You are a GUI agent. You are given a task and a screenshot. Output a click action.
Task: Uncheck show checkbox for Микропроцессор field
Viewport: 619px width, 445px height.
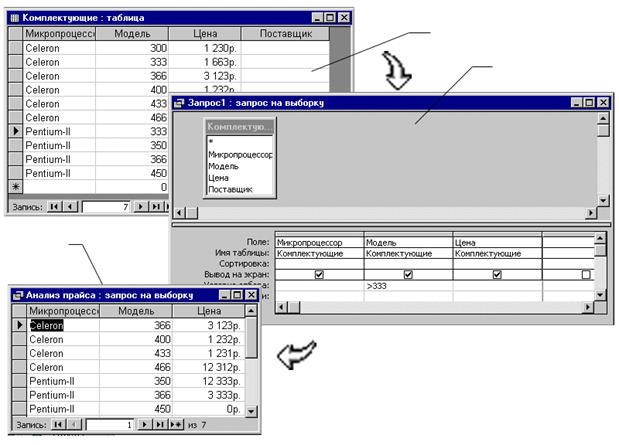pos(319,273)
